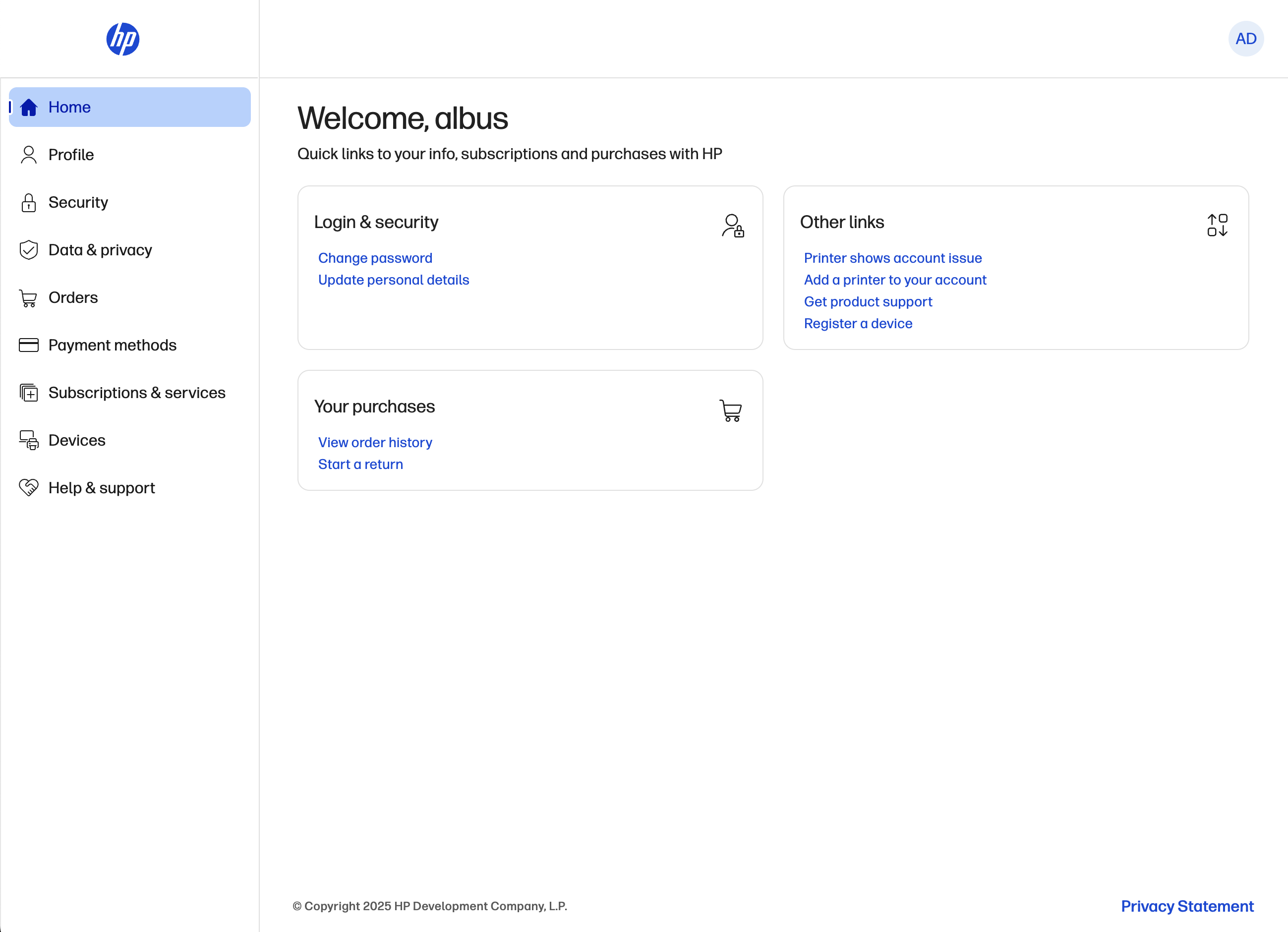Click the Home house icon

(28, 108)
